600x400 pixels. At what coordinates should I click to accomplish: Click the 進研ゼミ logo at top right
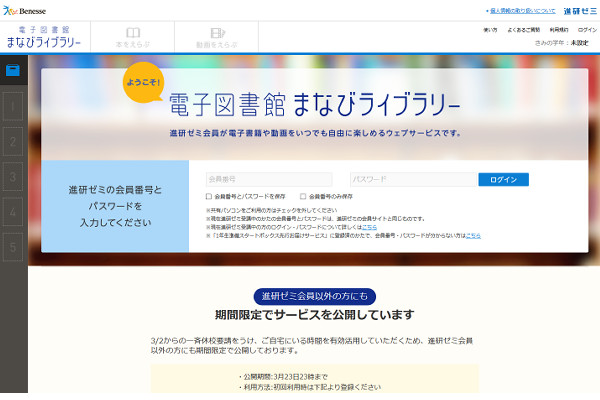pyautogui.click(x=580, y=11)
